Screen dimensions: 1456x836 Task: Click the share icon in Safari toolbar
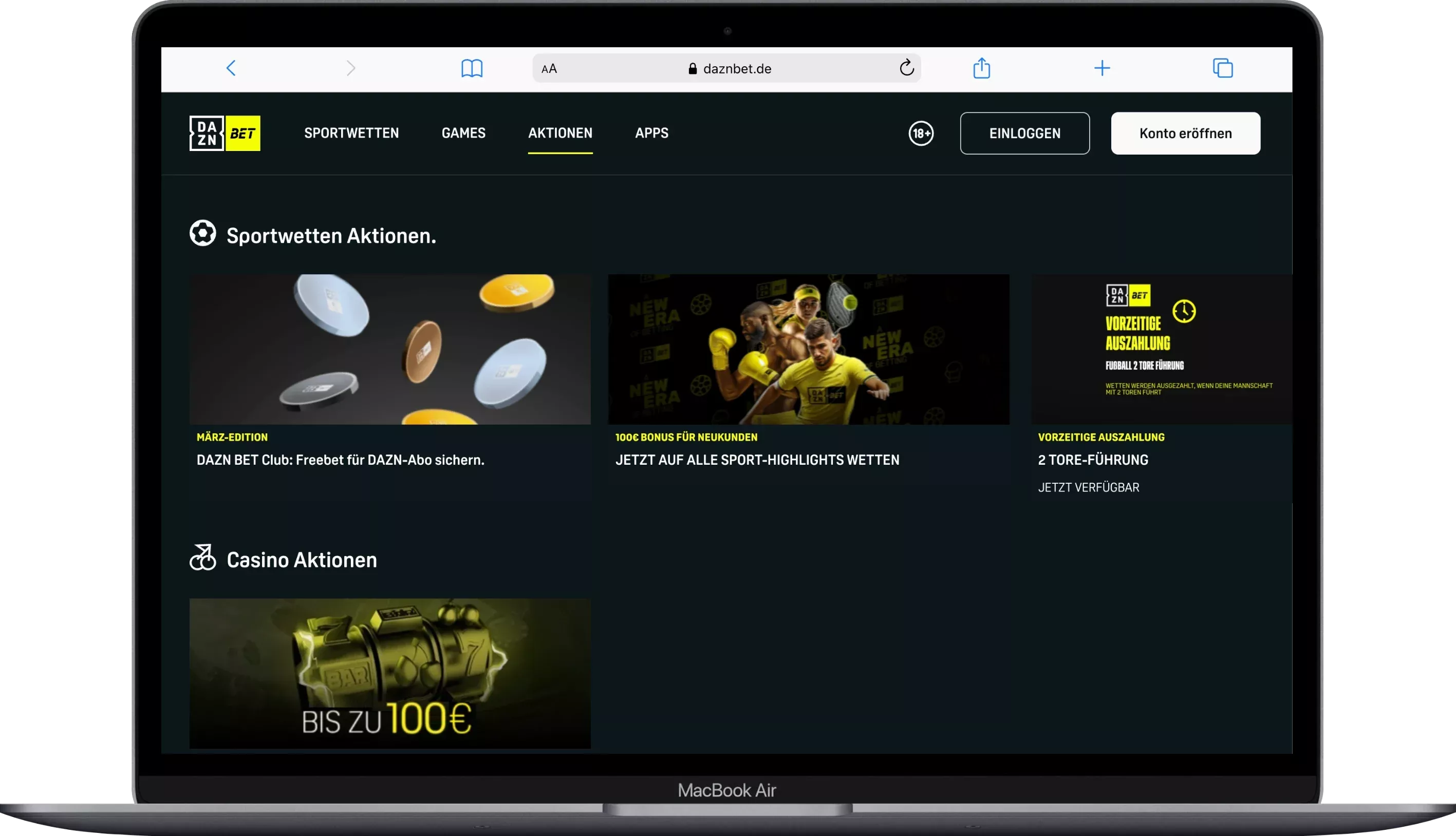point(982,68)
